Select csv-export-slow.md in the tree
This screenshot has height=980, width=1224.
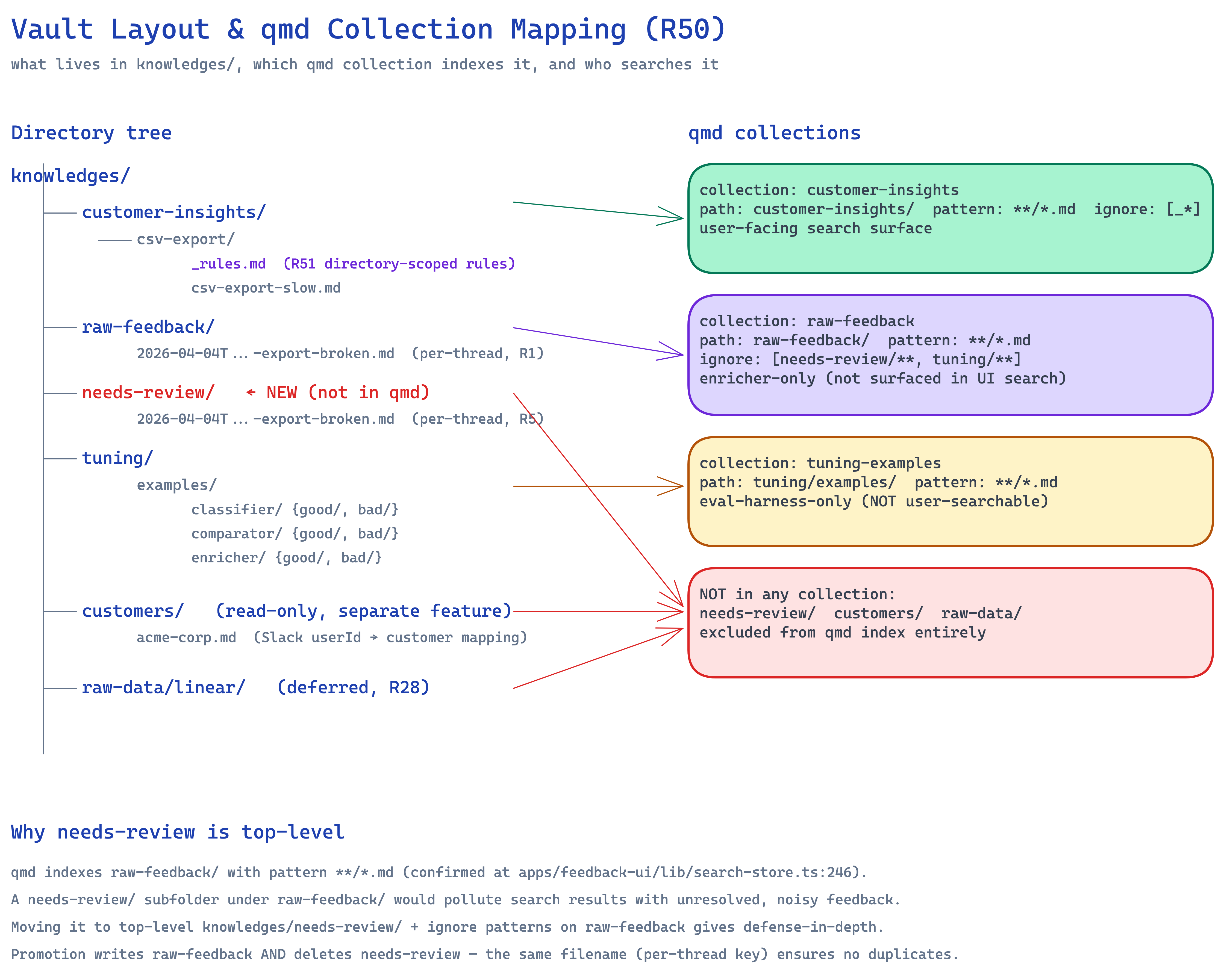point(266,288)
